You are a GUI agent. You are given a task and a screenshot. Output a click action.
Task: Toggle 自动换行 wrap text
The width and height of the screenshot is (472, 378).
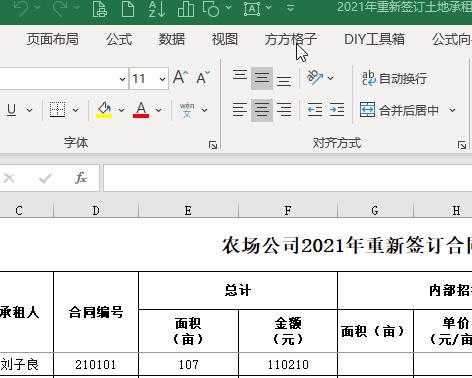coord(394,79)
